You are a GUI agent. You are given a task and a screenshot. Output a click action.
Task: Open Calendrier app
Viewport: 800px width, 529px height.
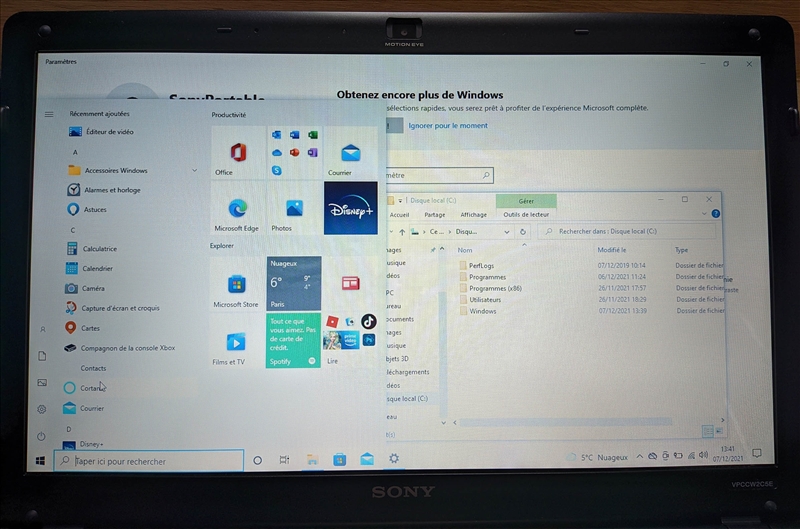(89, 268)
